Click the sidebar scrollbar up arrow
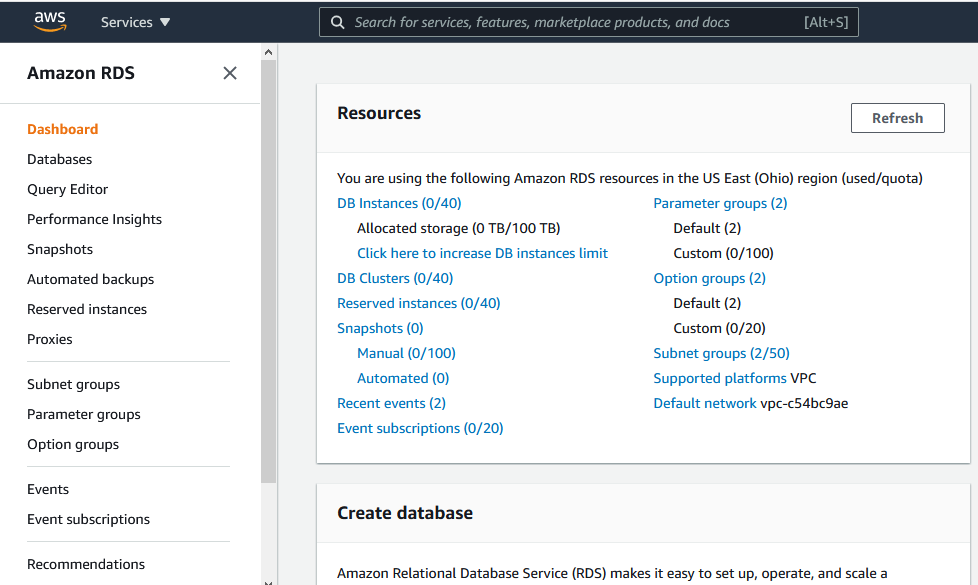 (x=269, y=52)
